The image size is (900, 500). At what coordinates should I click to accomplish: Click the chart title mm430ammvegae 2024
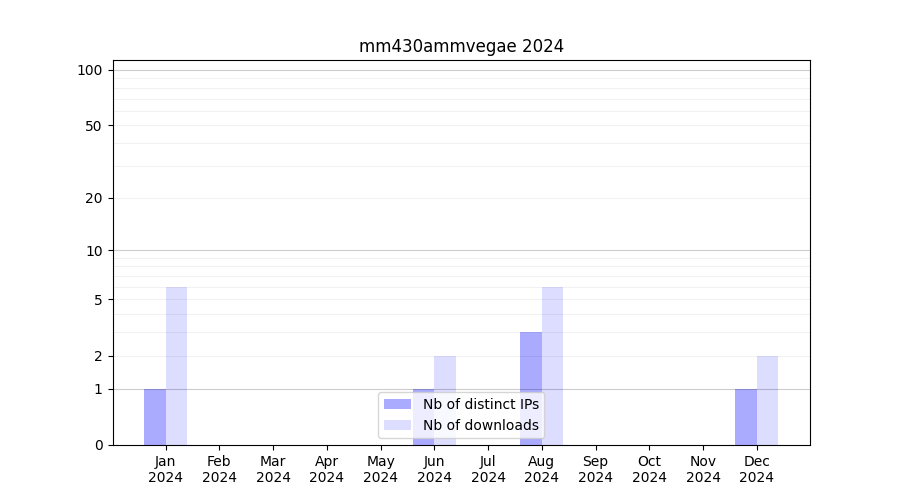click(461, 46)
